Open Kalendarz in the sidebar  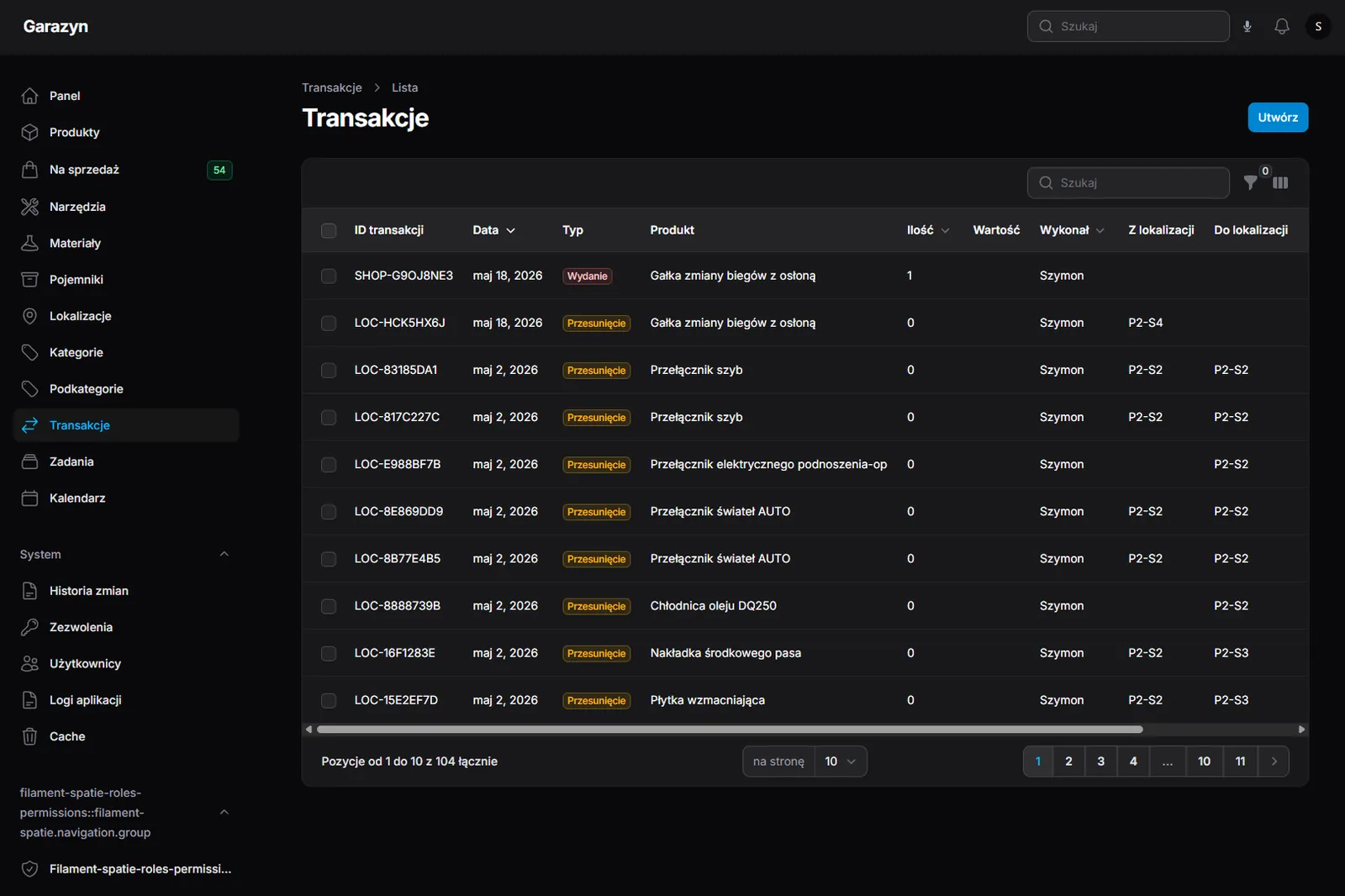(126, 498)
